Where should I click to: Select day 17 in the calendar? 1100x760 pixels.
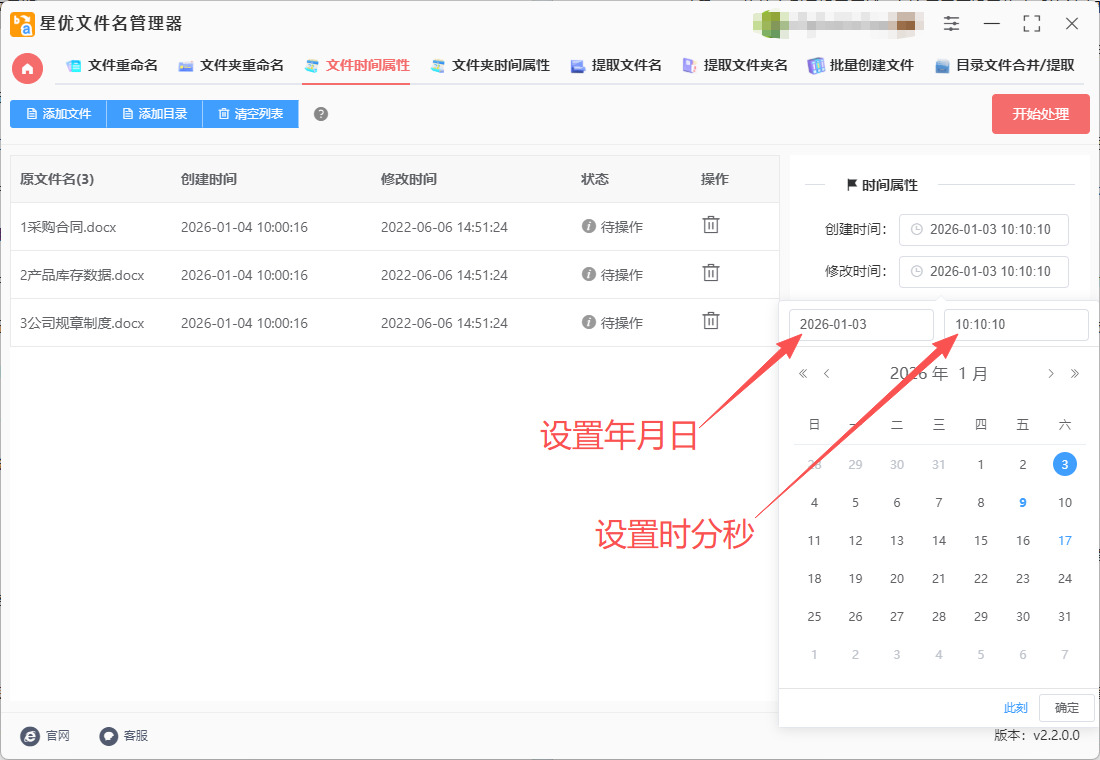tap(1064, 541)
